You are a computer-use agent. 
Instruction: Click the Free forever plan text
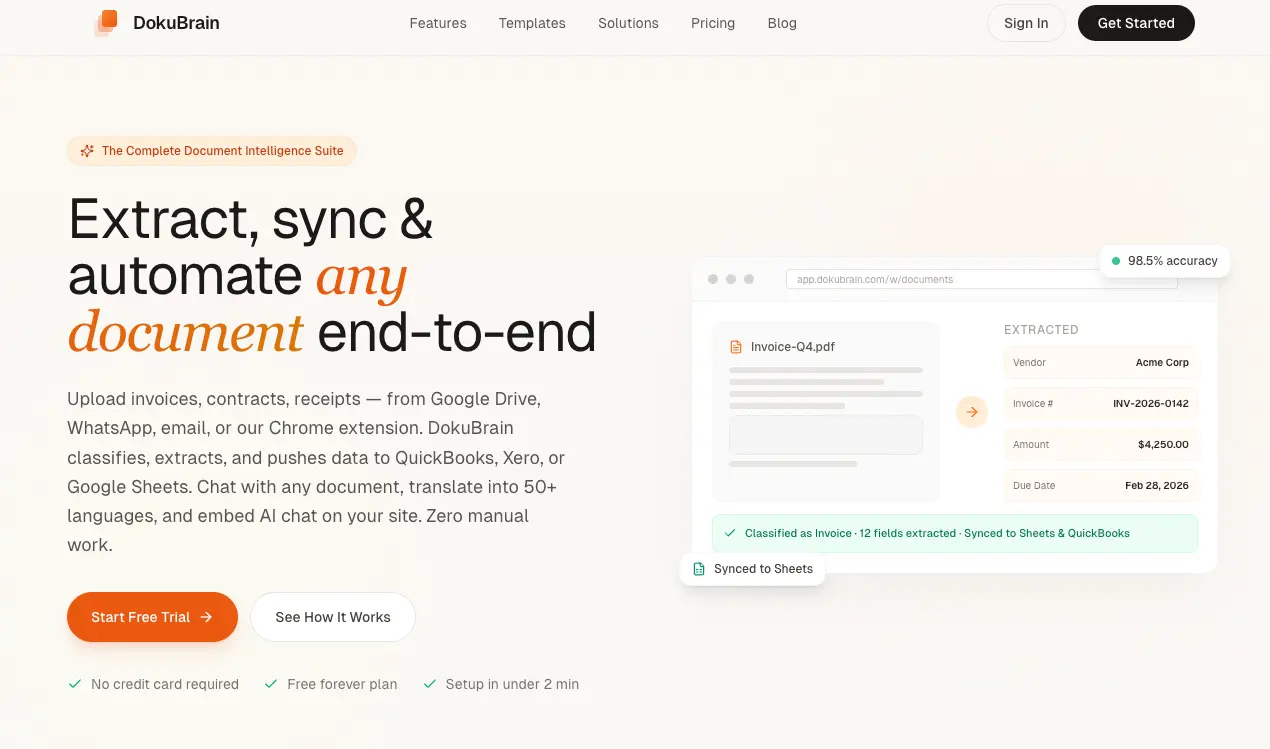(x=342, y=685)
